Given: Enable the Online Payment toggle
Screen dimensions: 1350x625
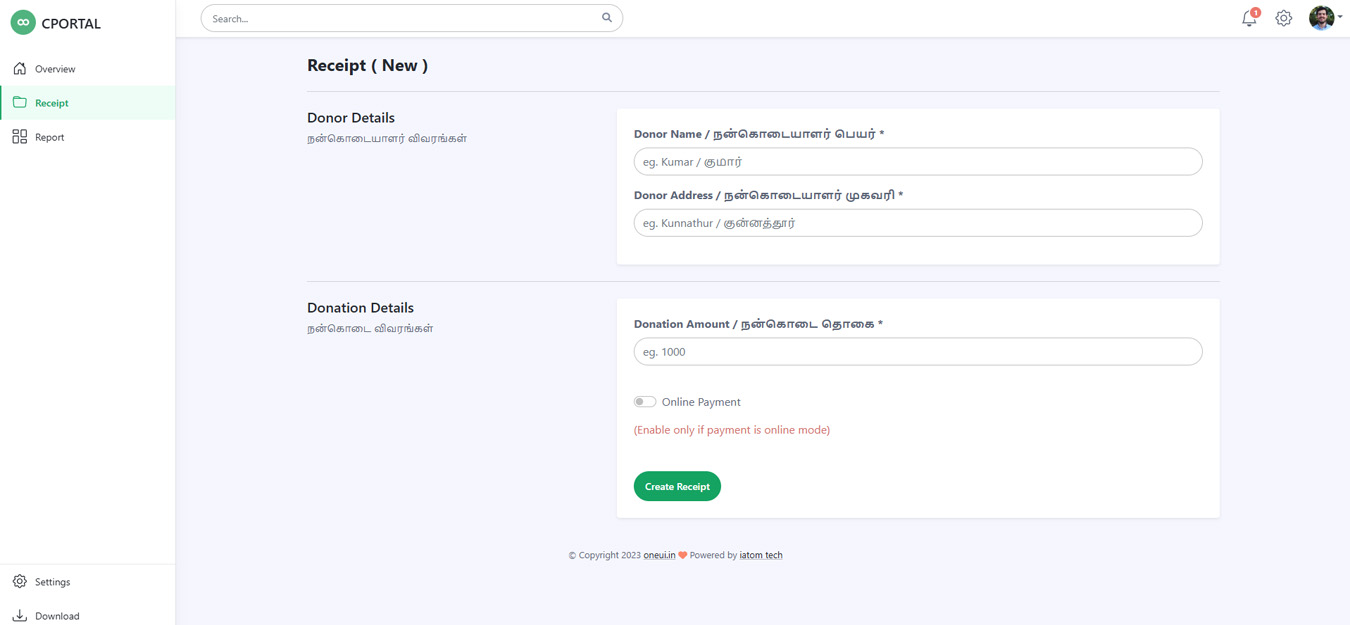Looking at the screenshot, I should (645, 402).
